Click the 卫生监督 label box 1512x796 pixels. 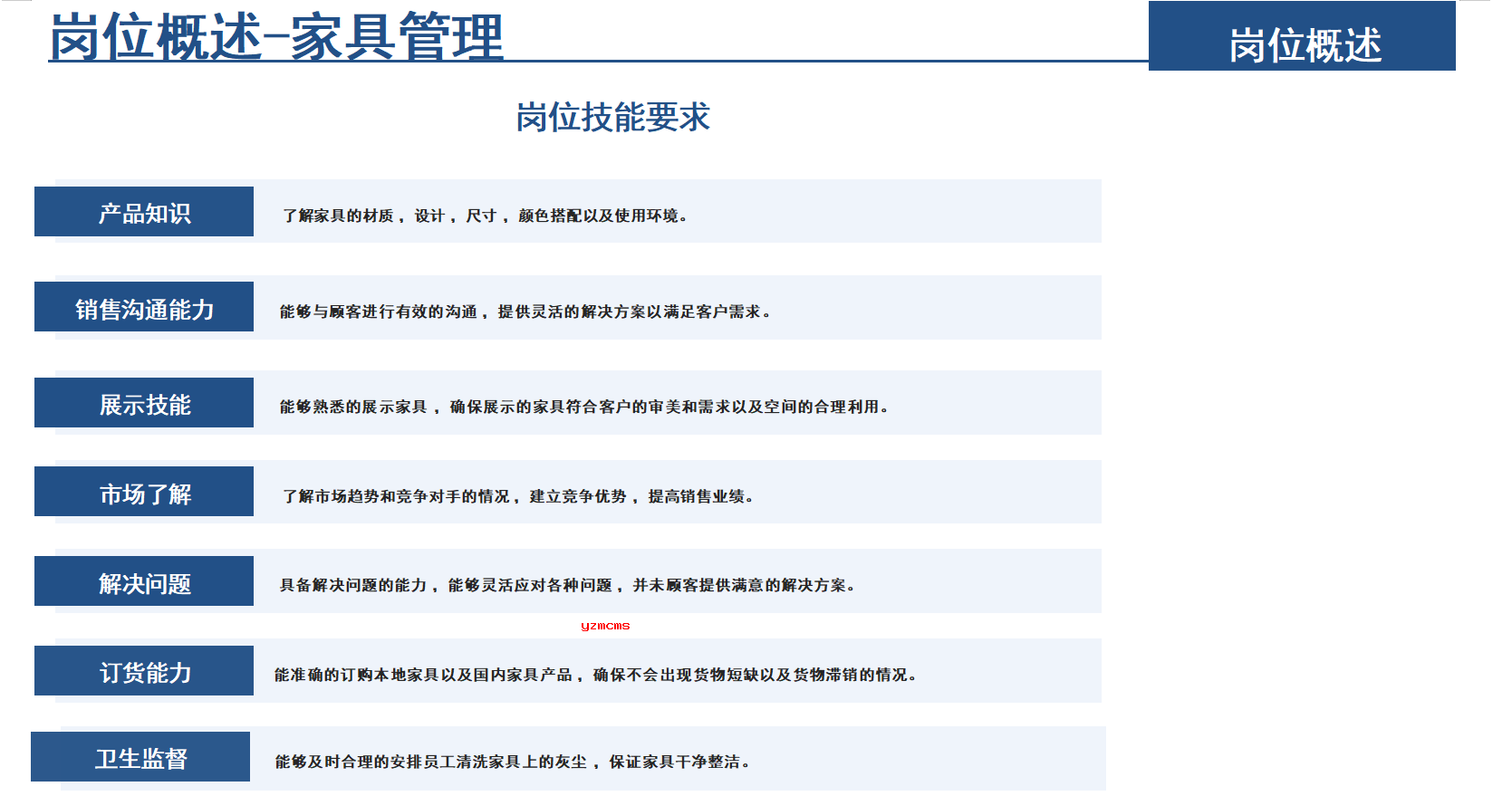(140, 758)
